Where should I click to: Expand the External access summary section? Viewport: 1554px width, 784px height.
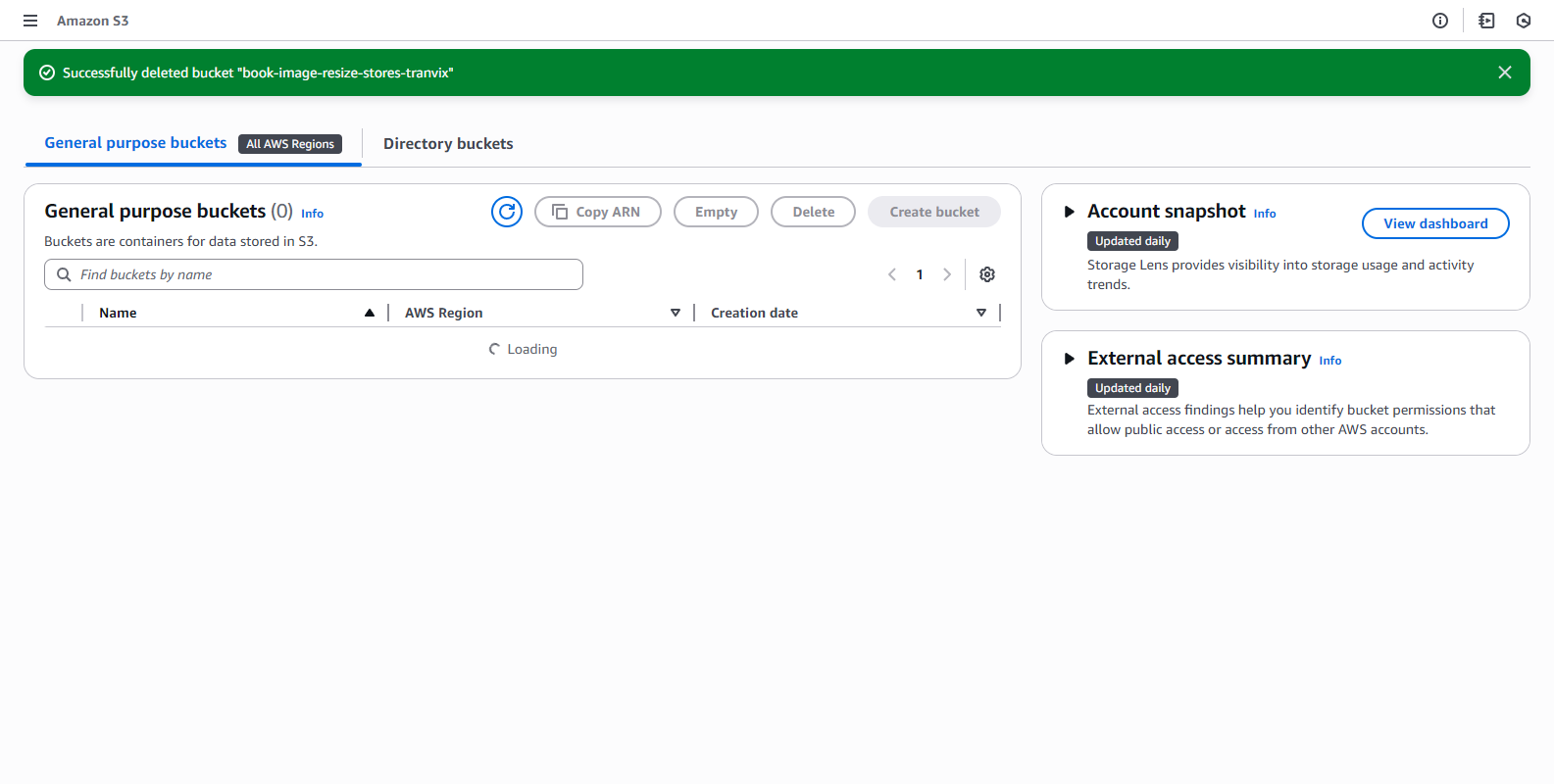(1070, 359)
